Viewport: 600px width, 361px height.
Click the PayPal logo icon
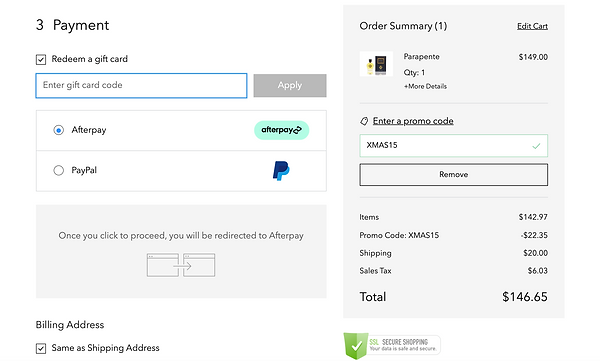pos(281,171)
